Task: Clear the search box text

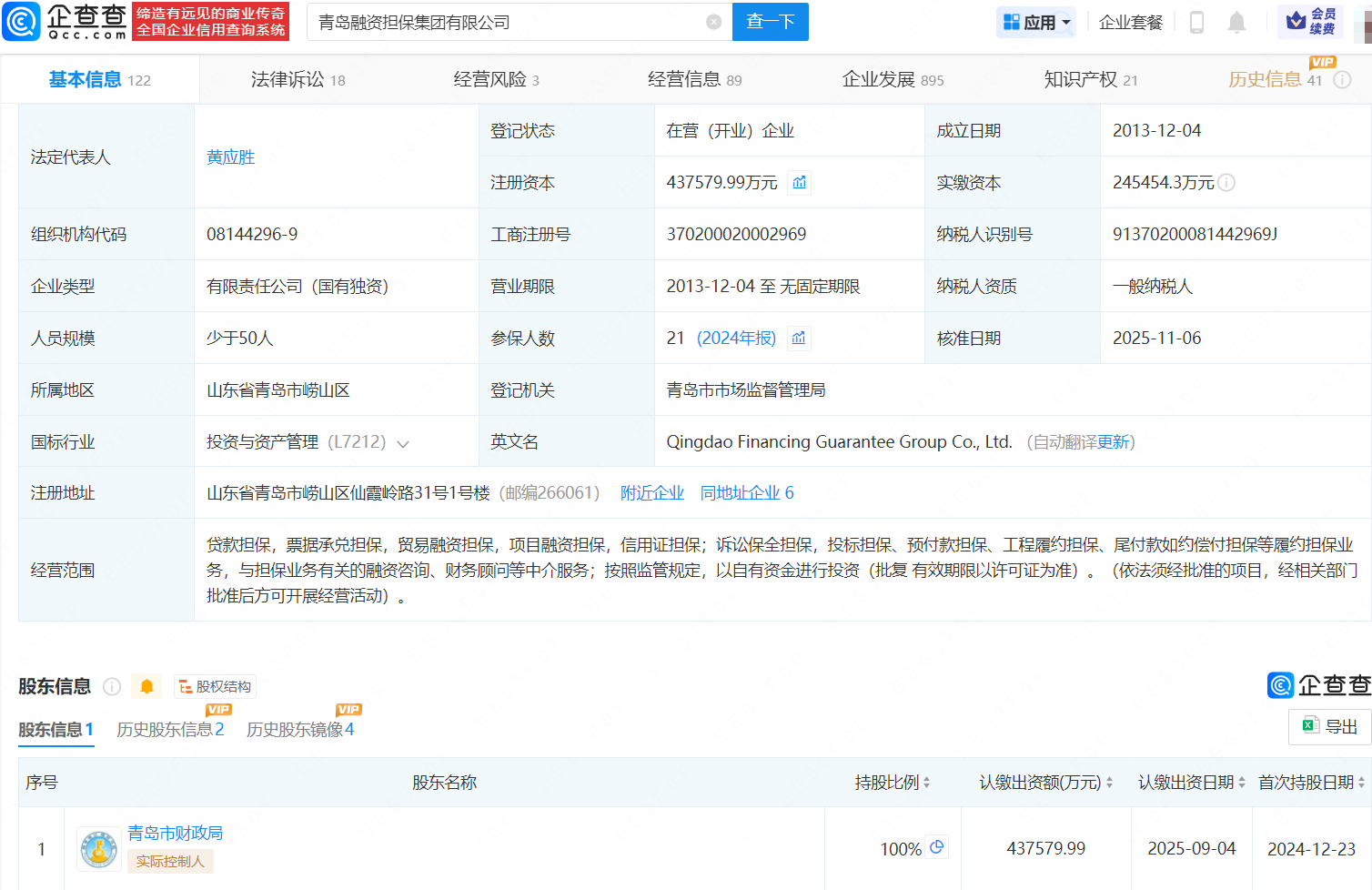Action: (714, 22)
